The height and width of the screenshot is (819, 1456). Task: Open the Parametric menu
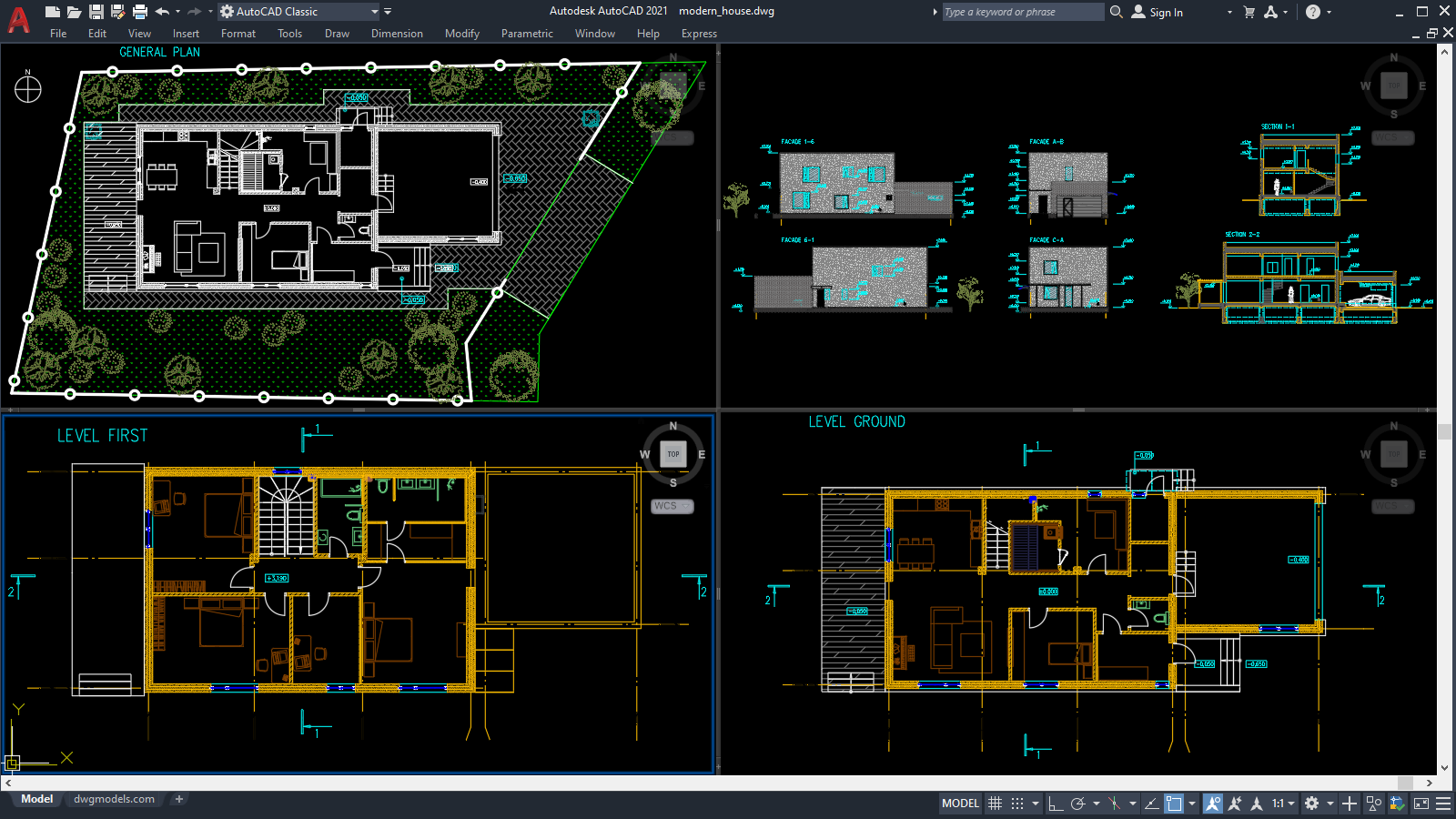pos(527,34)
